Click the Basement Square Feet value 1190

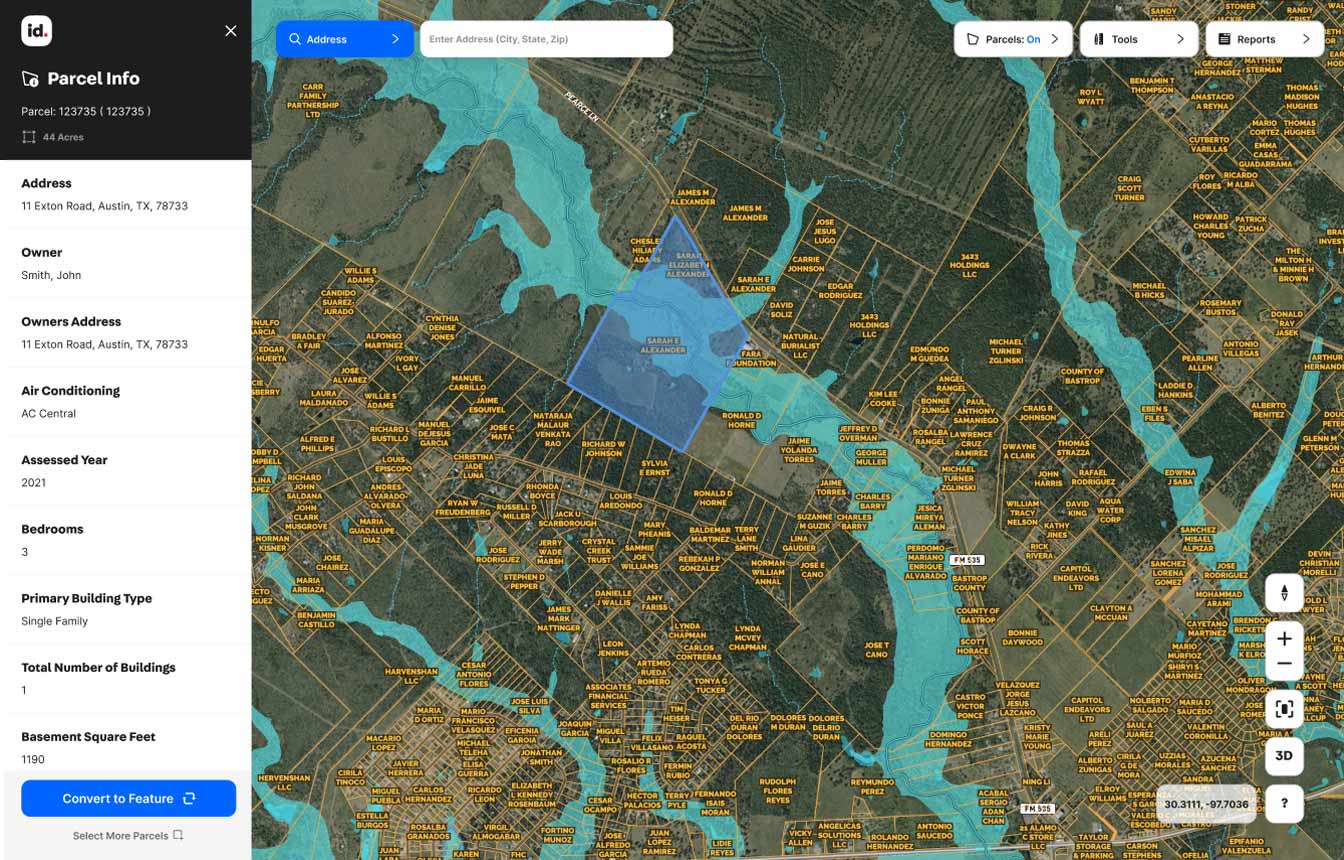tap(34, 759)
